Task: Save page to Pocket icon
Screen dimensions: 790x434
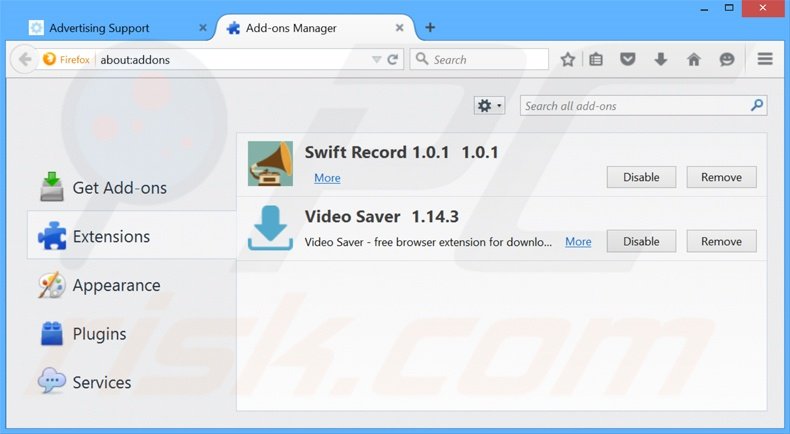Action: tap(627, 59)
